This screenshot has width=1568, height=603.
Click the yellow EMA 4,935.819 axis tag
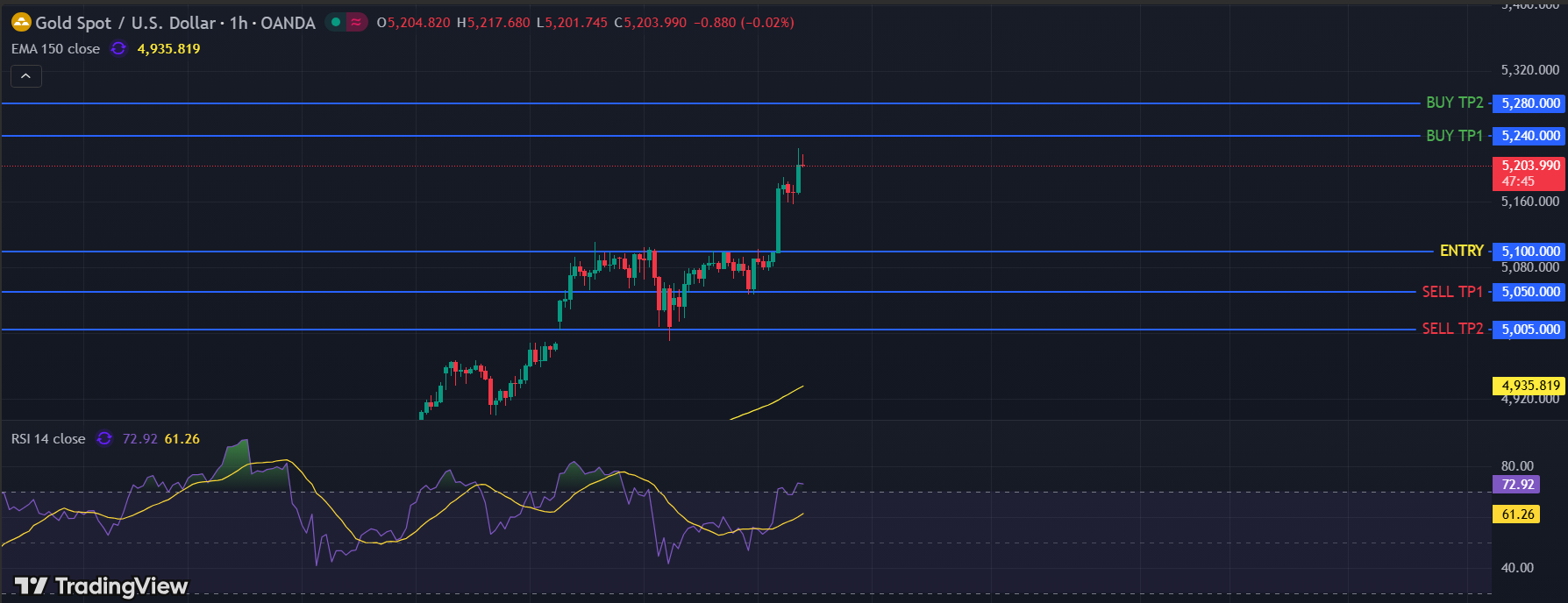click(1529, 386)
